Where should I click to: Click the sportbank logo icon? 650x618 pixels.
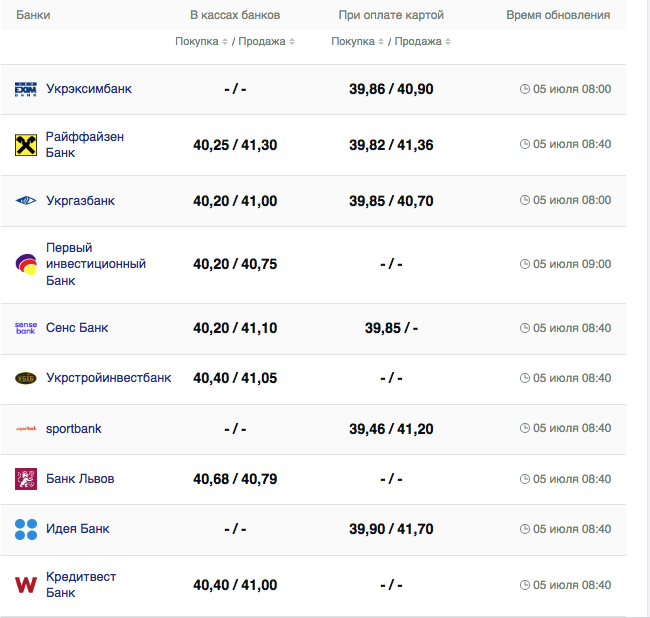point(26,429)
